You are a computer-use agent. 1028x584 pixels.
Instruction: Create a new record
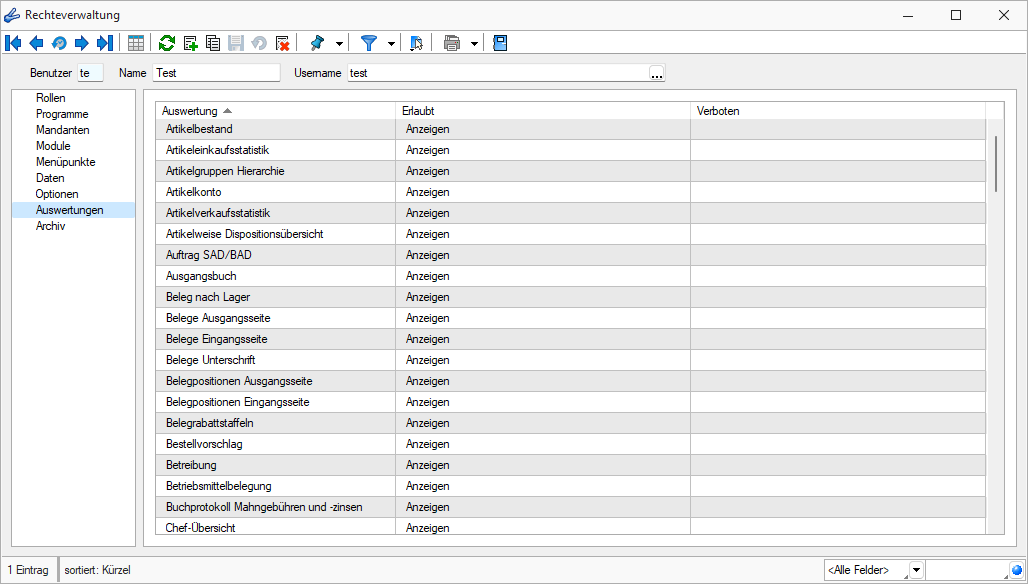190,43
